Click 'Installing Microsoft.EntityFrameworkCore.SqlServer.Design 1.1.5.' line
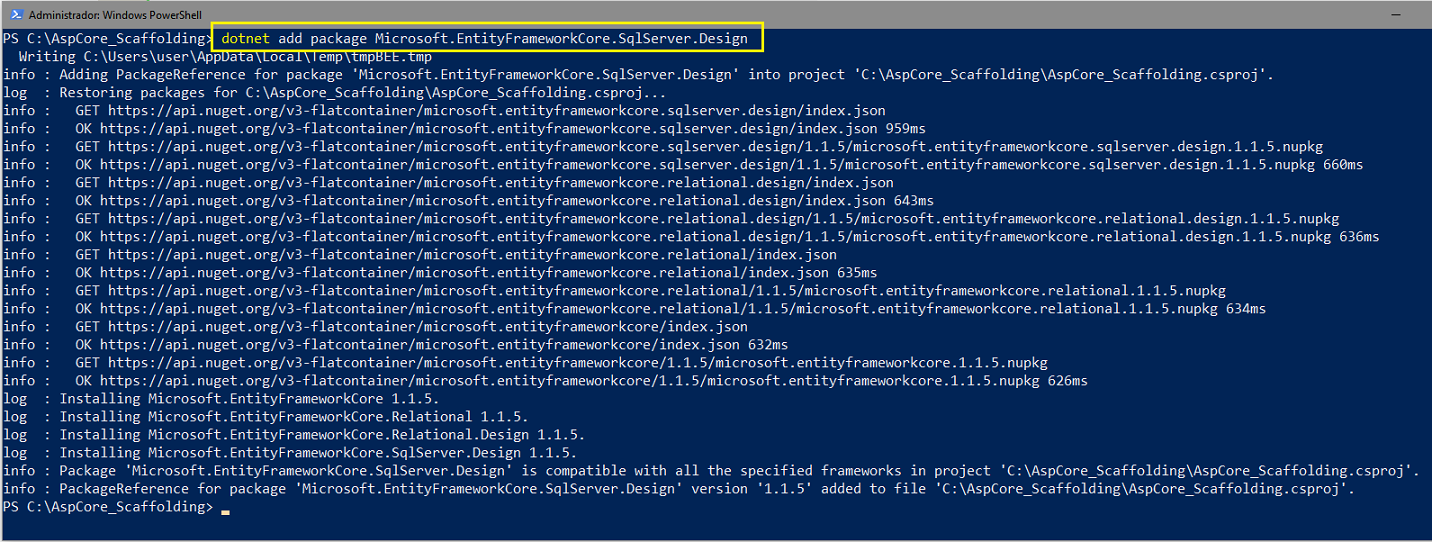1432x542 pixels. [x=318, y=453]
